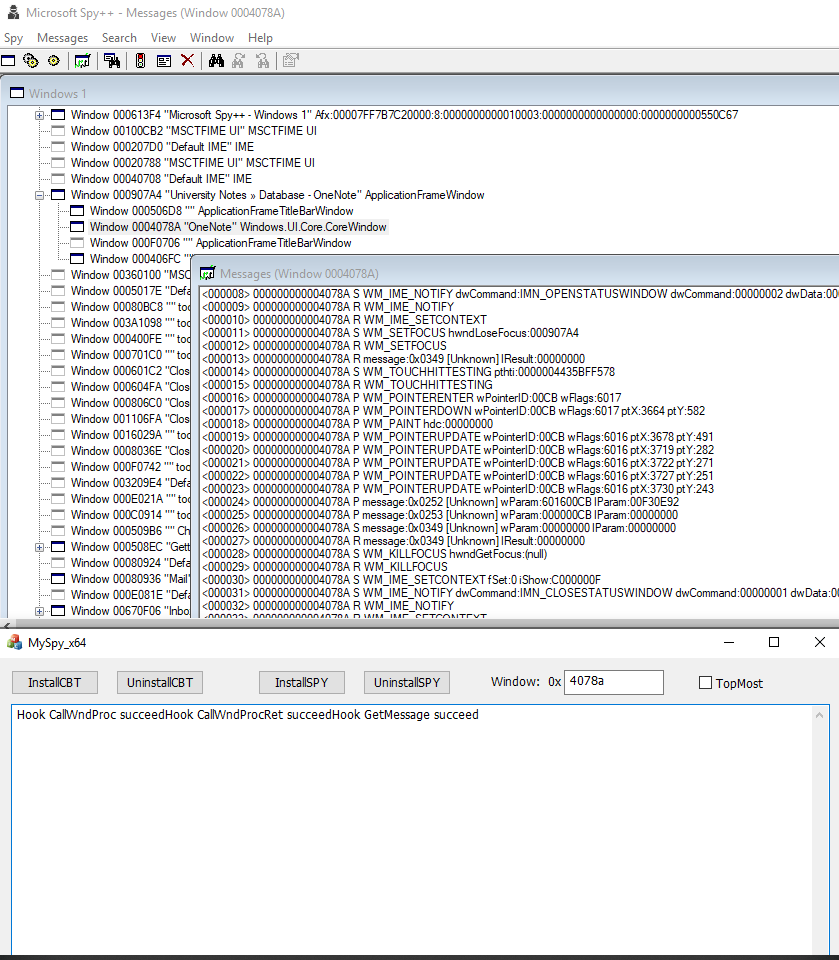The height and width of the screenshot is (960, 839).
Task: Select message <000030> WM_IME_SETCONTEXT fSet:0 line
Action: 401,580
